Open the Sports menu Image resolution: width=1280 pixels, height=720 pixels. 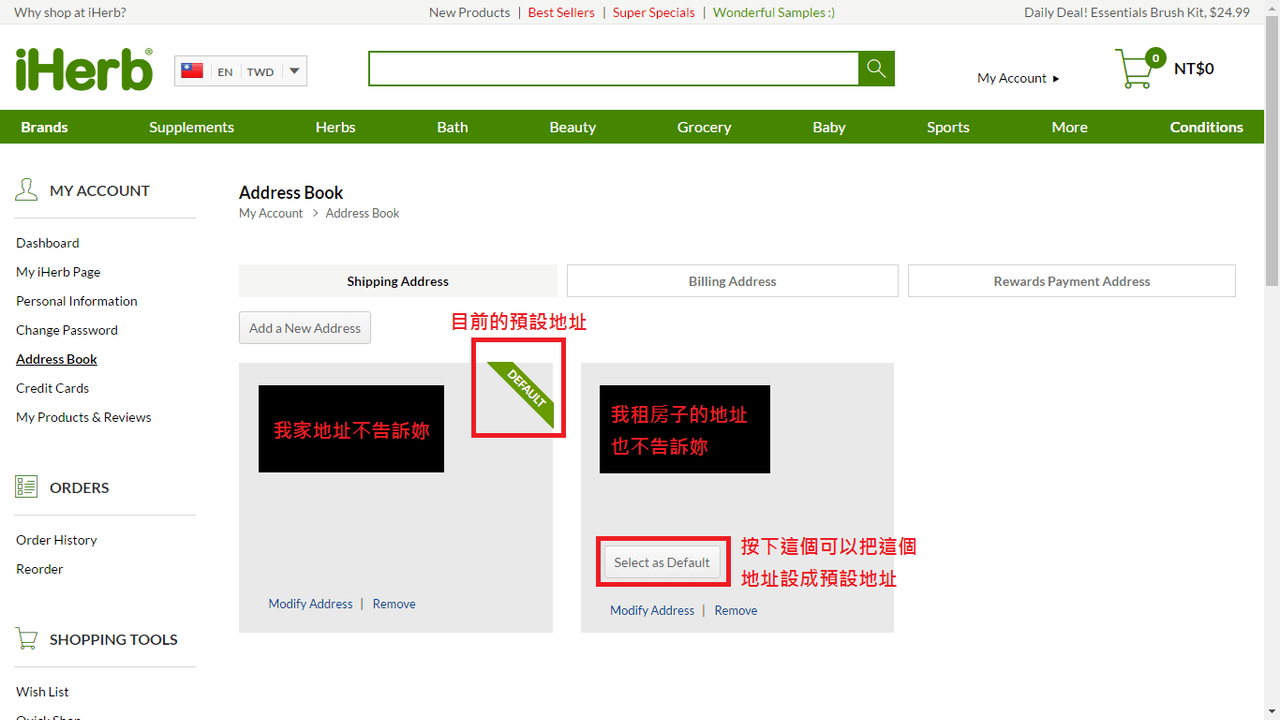(948, 127)
